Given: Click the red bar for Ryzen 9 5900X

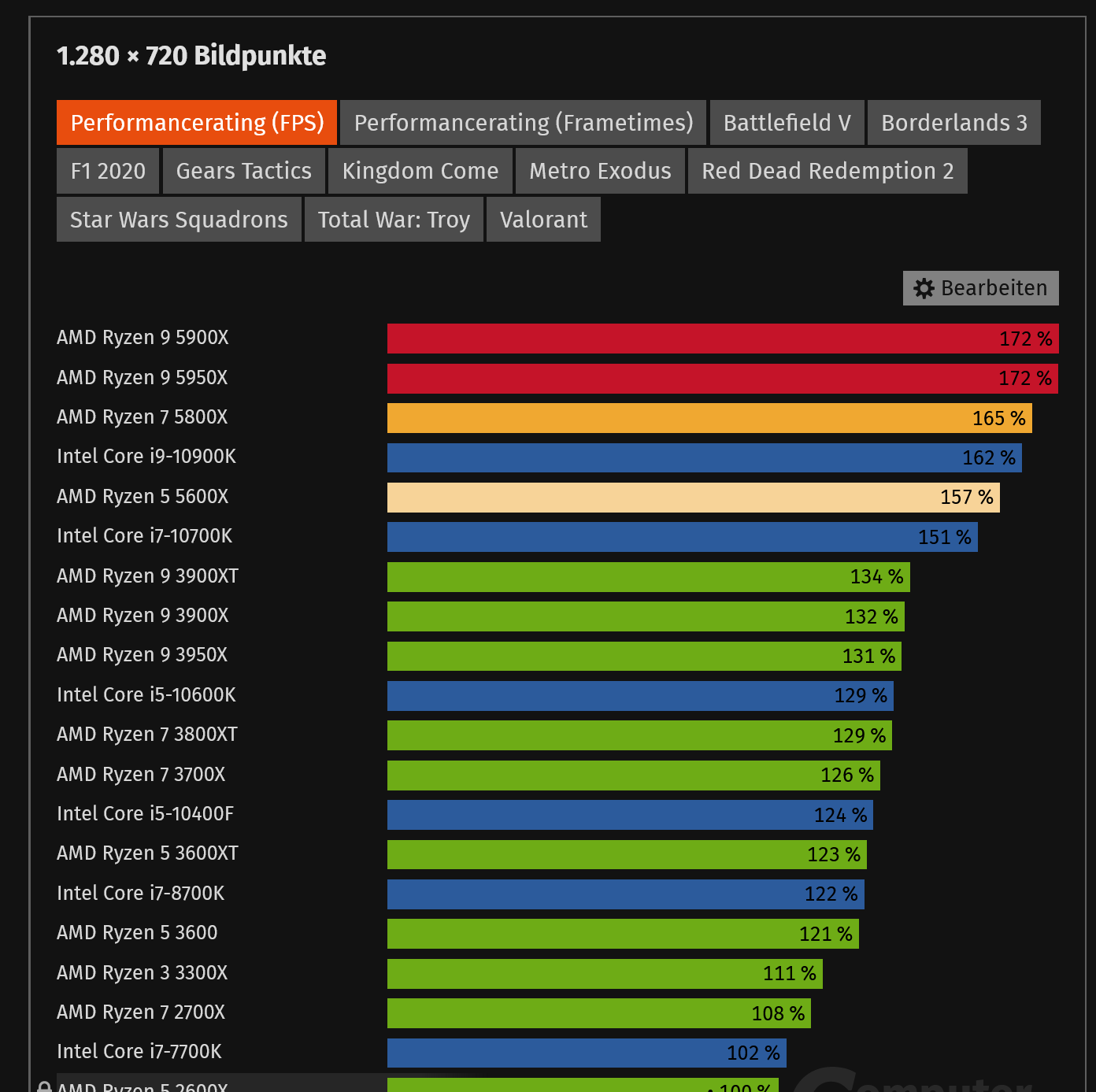Looking at the screenshot, I should [x=723, y=339].
